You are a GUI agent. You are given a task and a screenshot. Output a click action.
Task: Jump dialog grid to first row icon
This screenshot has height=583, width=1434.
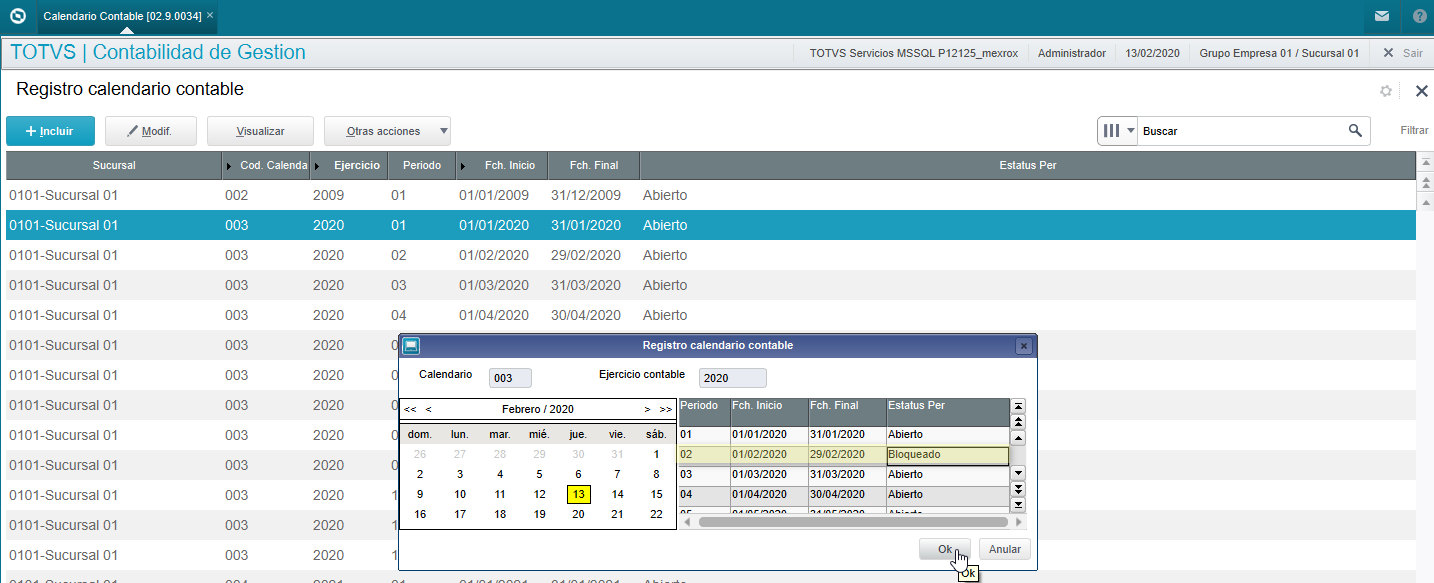pyautogui.click(x=1019, y=406)
